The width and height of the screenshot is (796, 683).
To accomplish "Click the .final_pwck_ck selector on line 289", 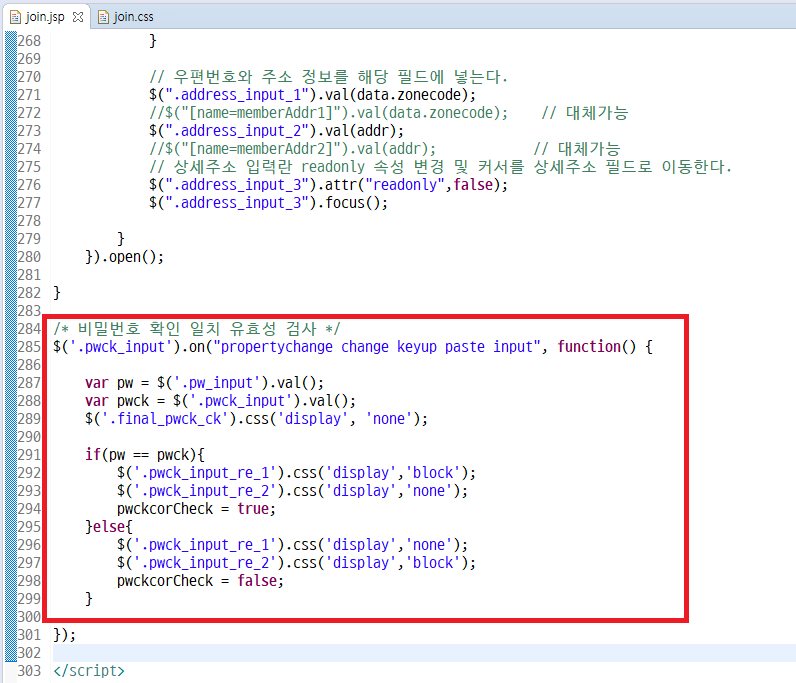I will click(x=164, y=419).
